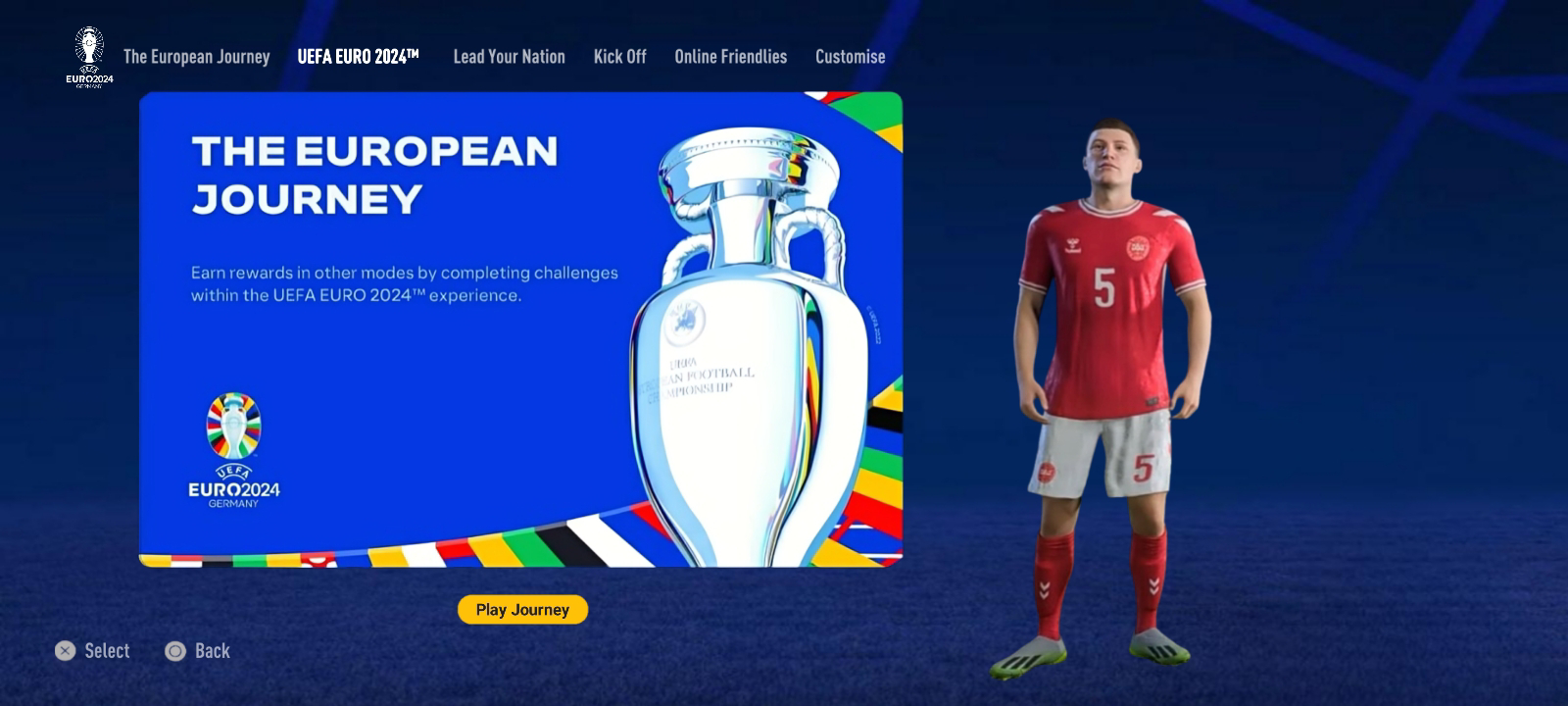Click The European Journey banner headline

coord(374,175)
